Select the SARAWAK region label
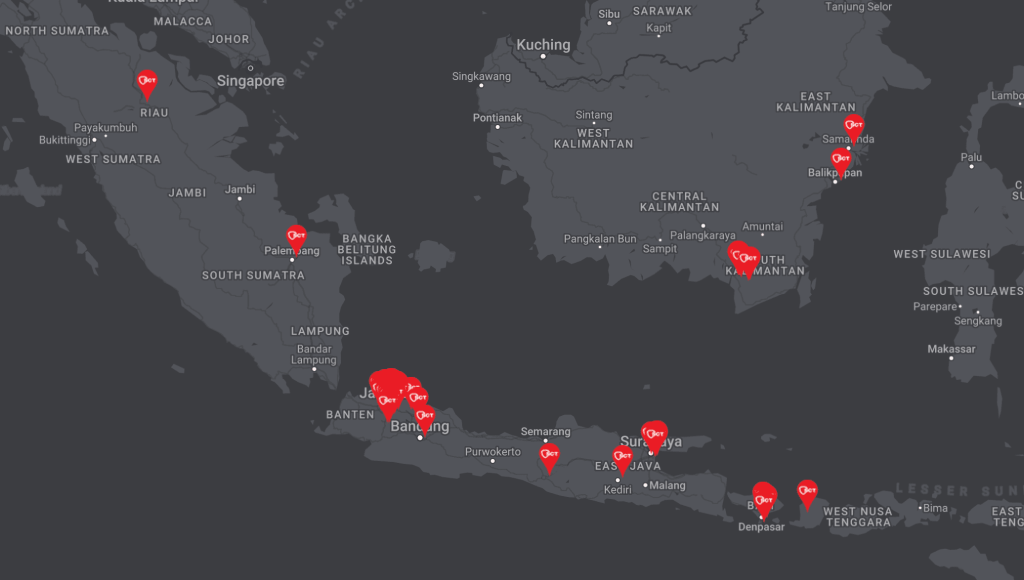 pos(662,11)
